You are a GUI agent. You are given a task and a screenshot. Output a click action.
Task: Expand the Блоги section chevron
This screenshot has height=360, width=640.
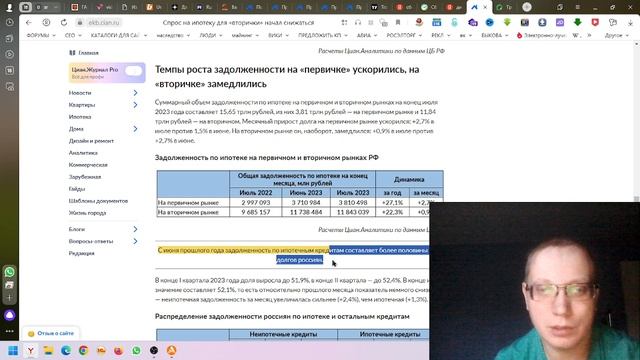135,229
